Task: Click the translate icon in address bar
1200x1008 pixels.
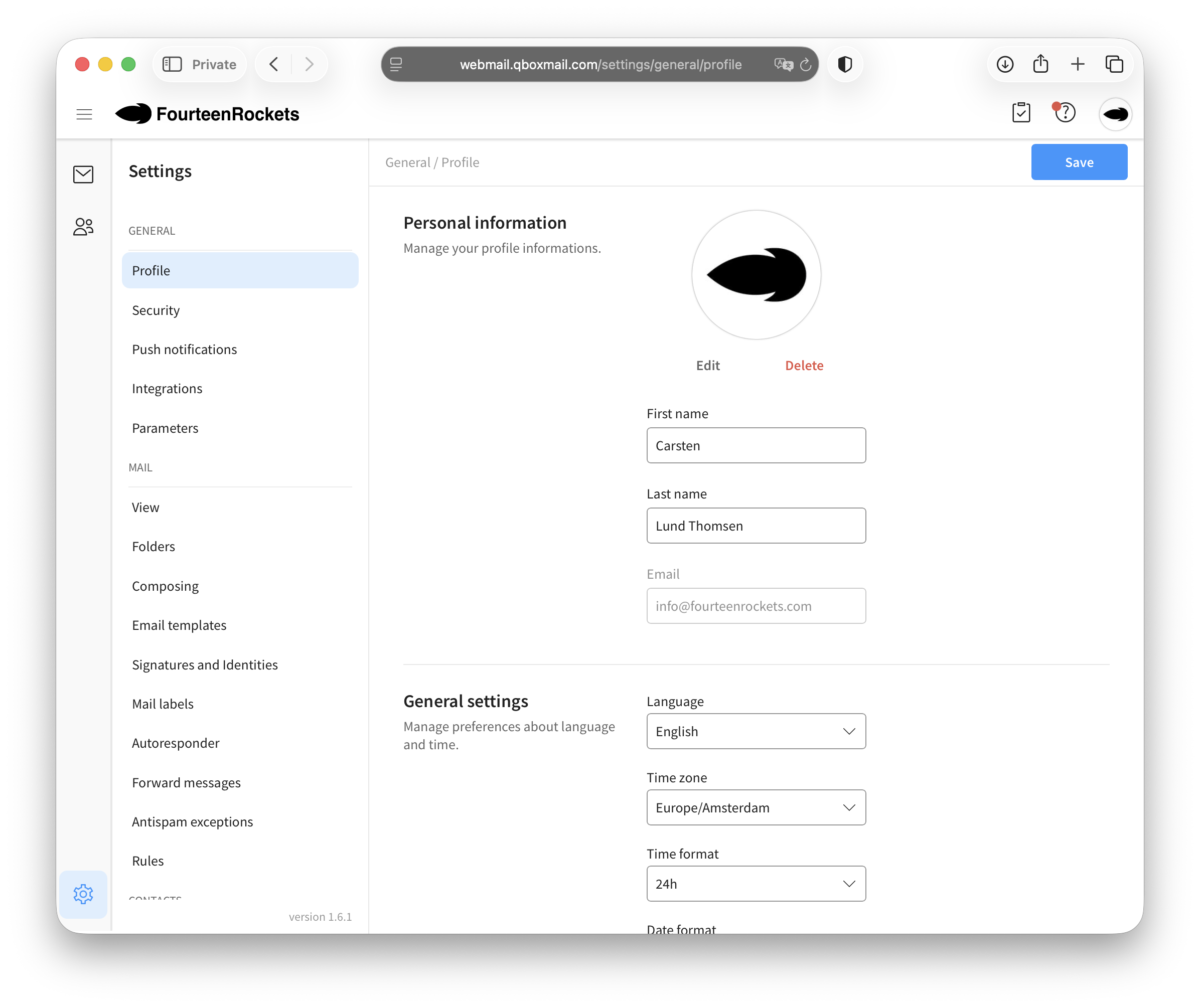Action: (x=783, y=64)
